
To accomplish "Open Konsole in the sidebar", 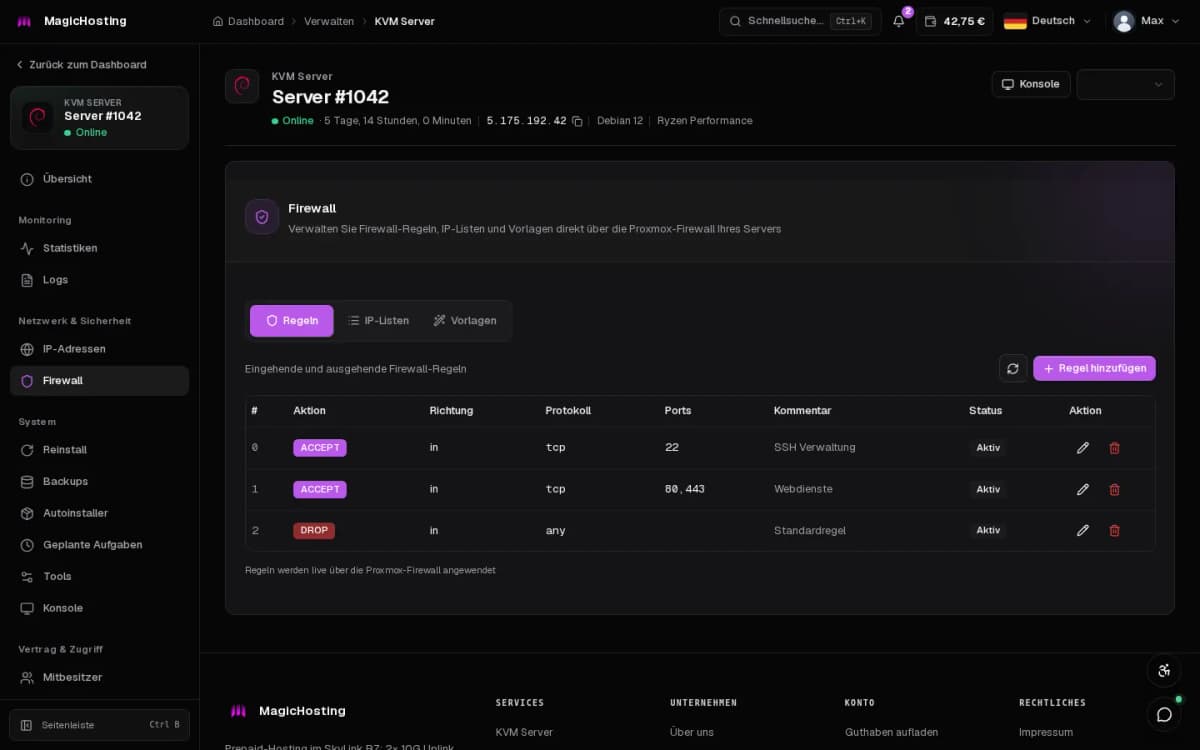I will (x=99, y=608).
